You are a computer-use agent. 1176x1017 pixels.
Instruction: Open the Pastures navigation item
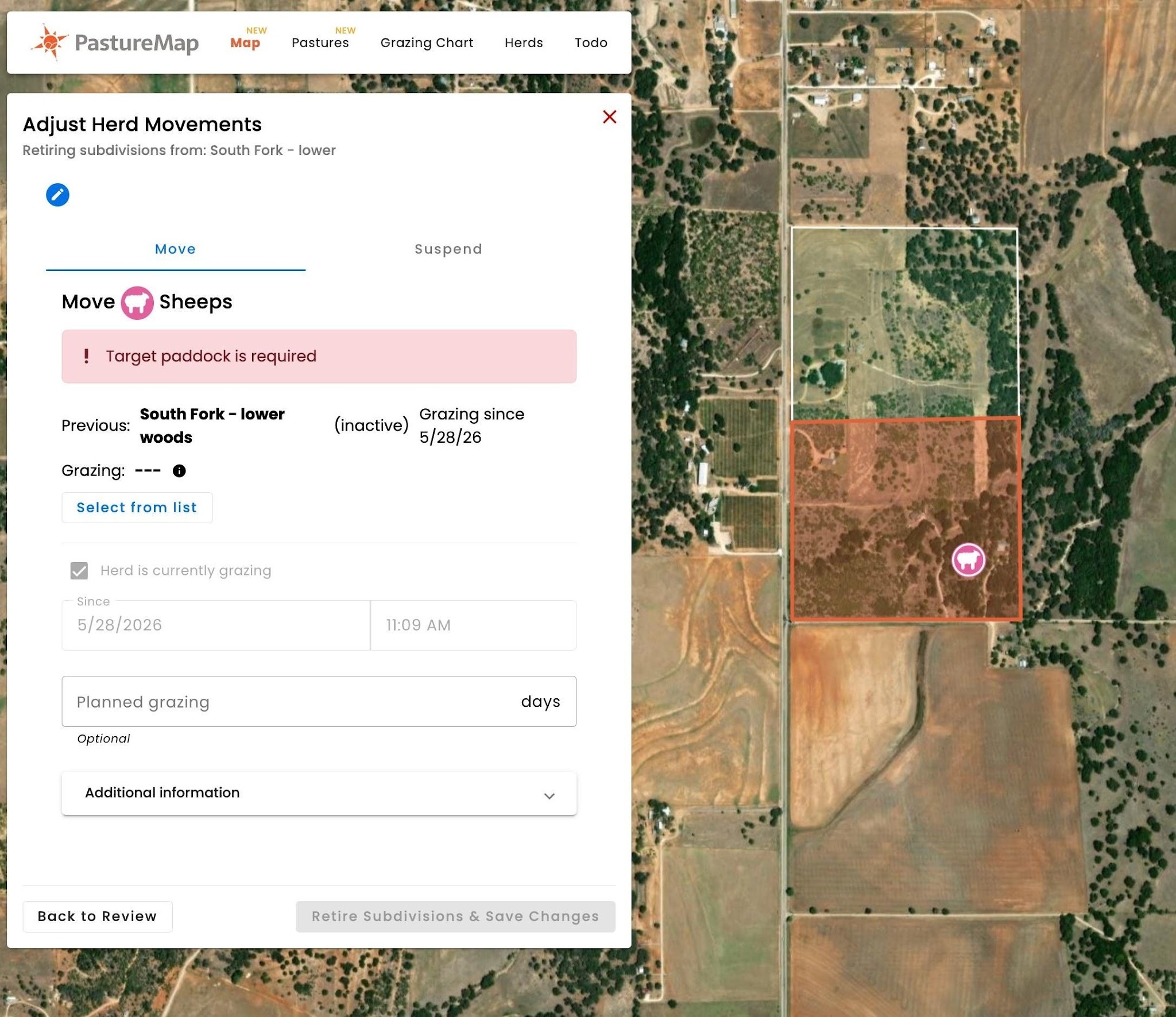pyautogui.click(x=320, y=42)
